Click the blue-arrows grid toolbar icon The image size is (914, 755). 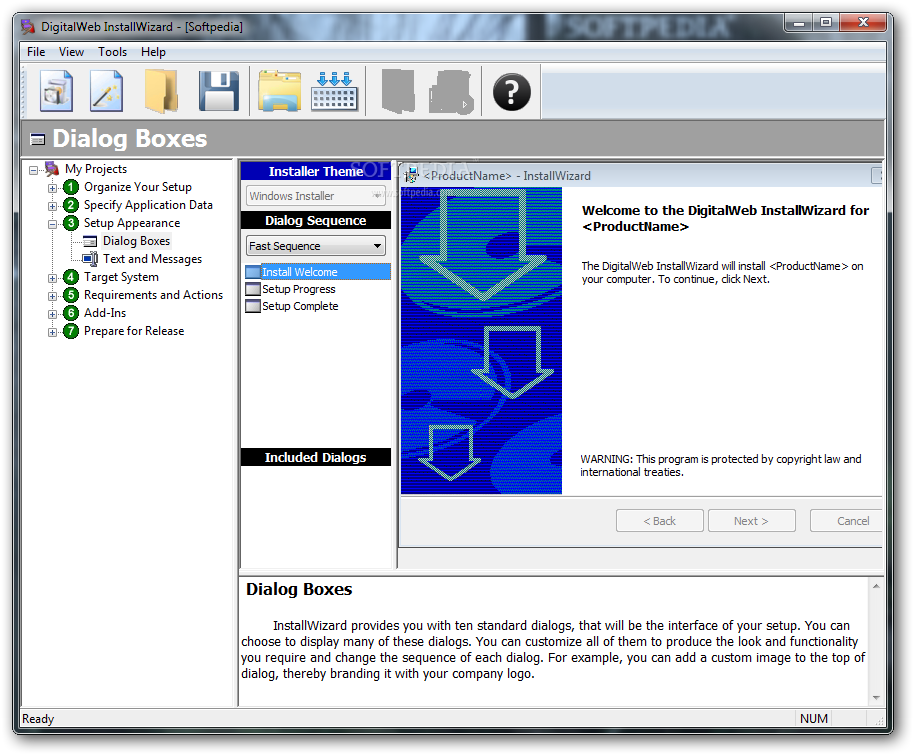click(335, 91)
